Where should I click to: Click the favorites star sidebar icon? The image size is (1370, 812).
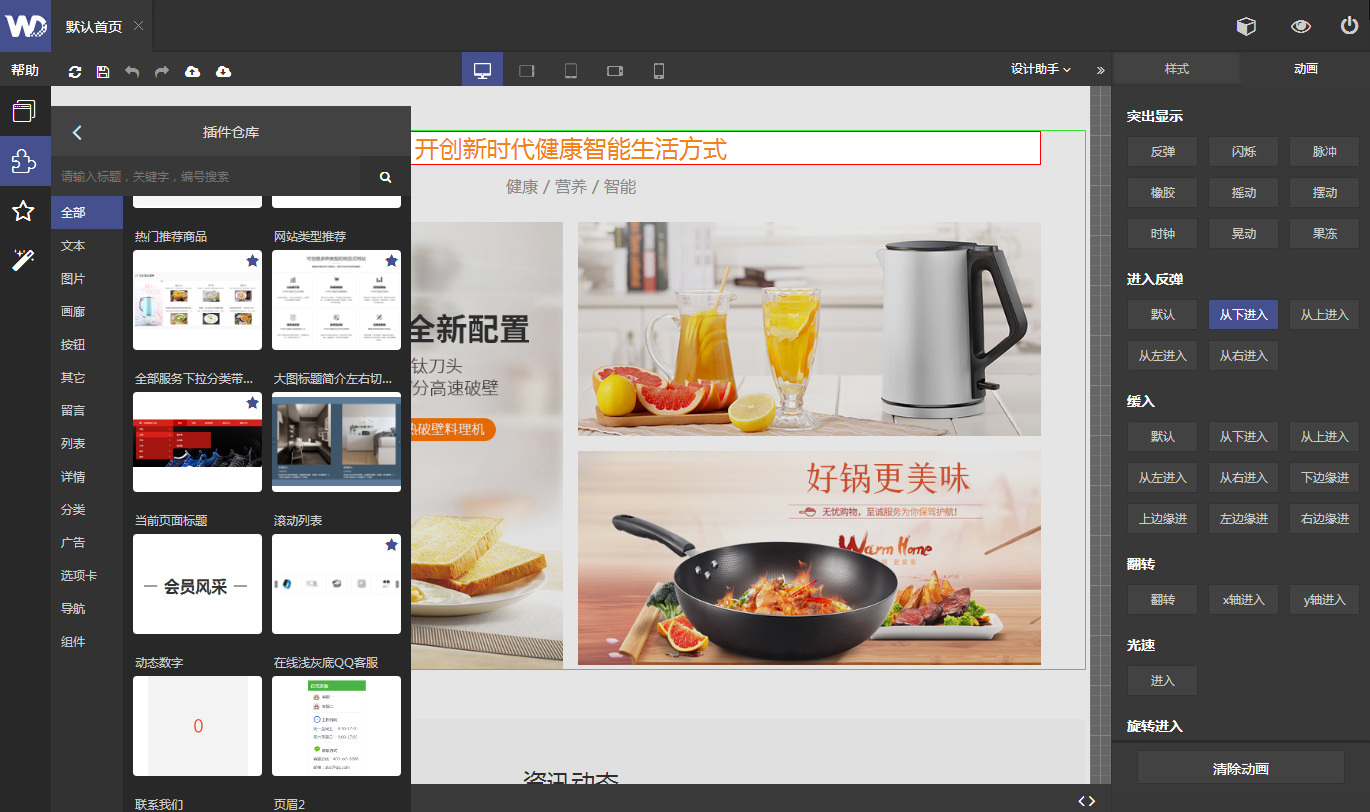pyautogui.click(x=24, y=211)
